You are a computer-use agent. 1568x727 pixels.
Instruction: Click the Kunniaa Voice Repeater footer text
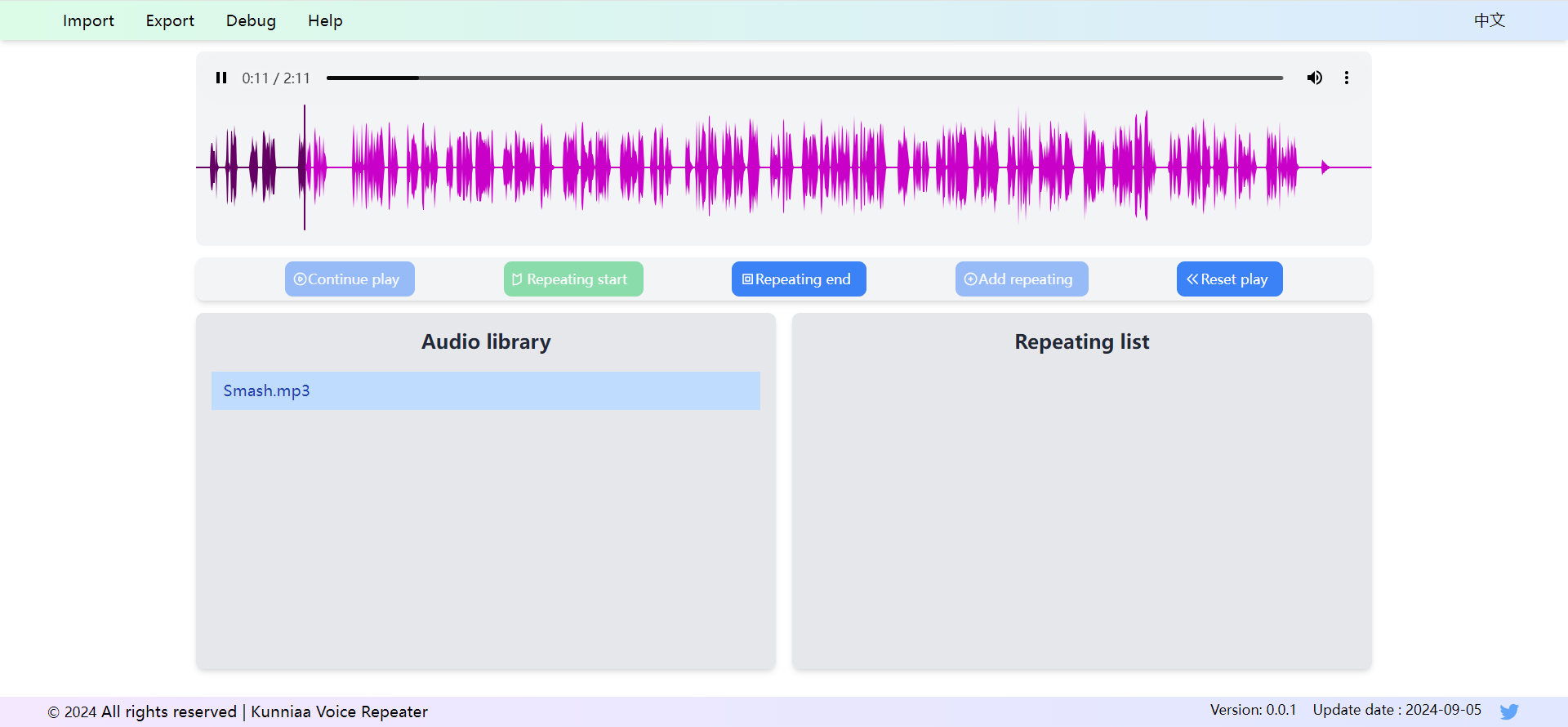[339, 711]
